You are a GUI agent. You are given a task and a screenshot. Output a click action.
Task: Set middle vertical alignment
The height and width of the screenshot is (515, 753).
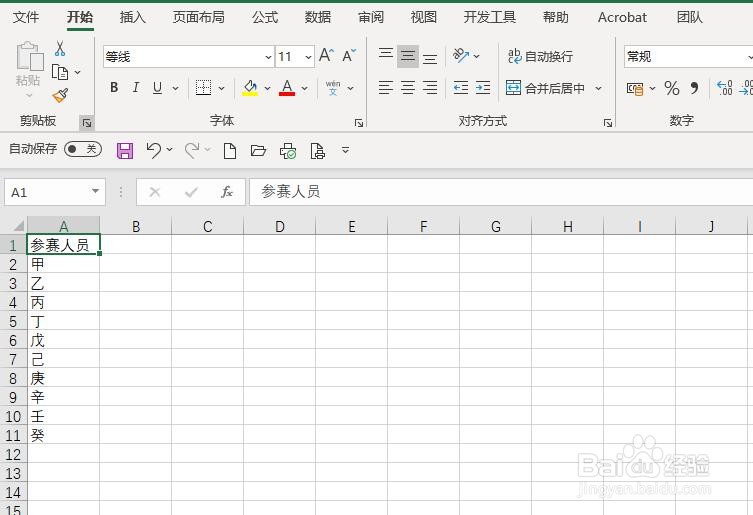(x=408, y=56)
